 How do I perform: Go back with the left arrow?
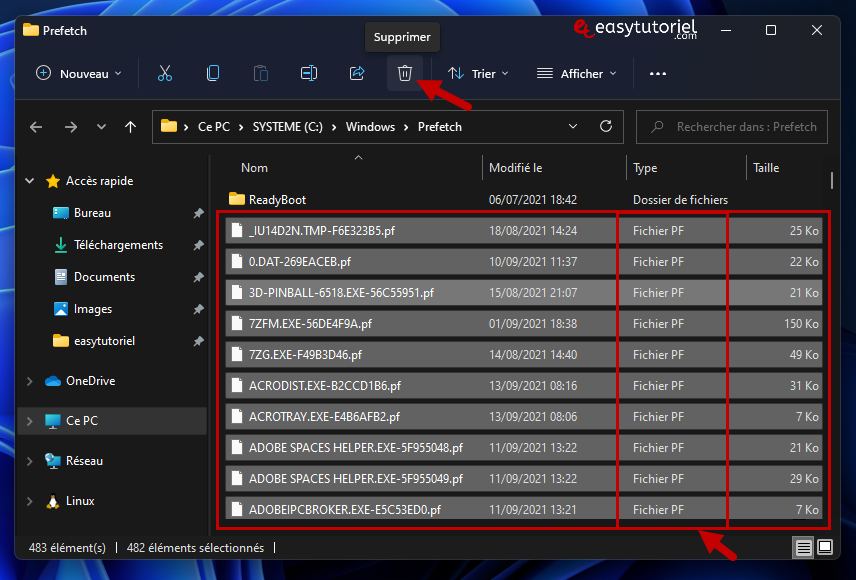[36, 127]
